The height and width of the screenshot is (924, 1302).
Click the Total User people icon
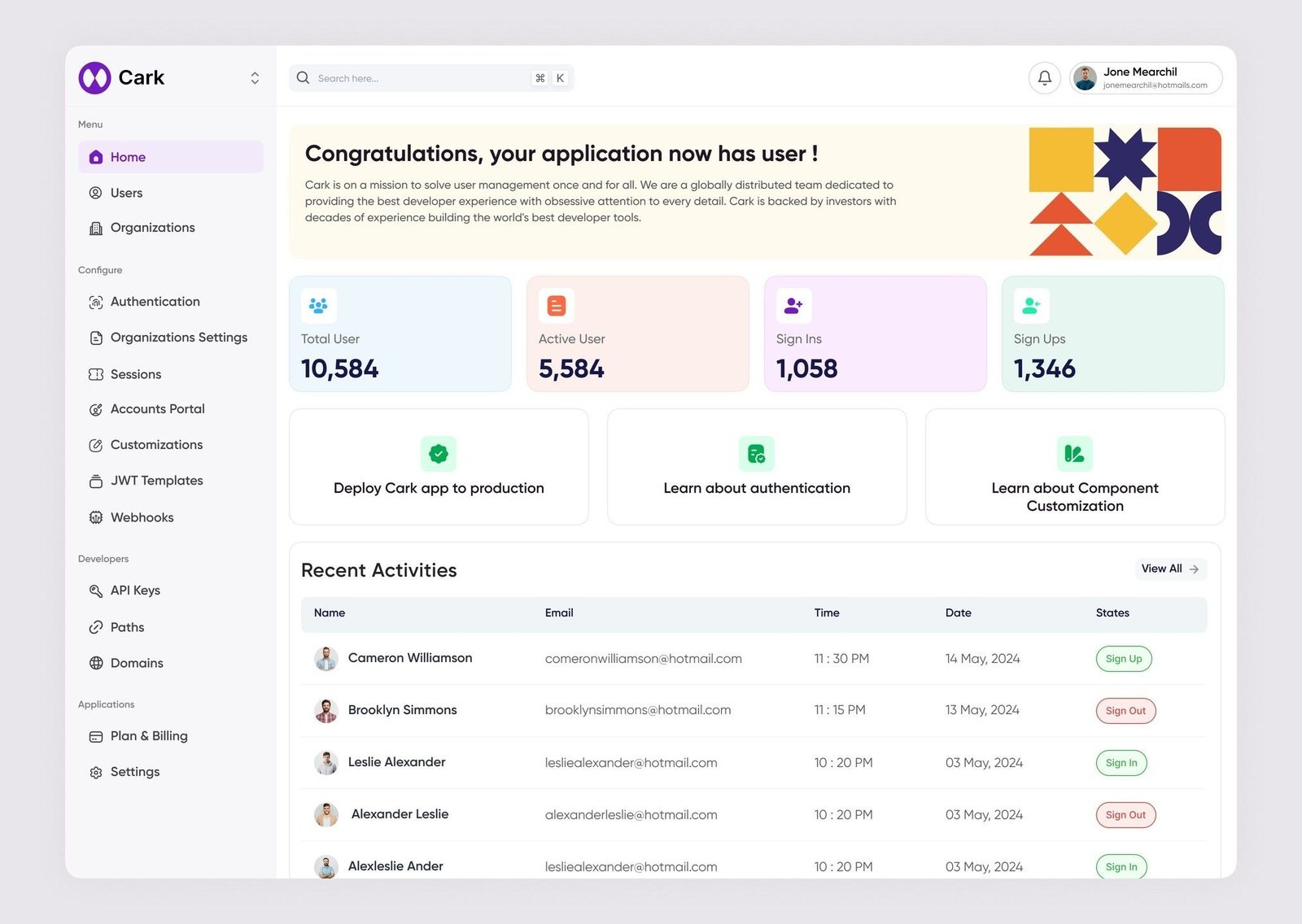(319, 306)
